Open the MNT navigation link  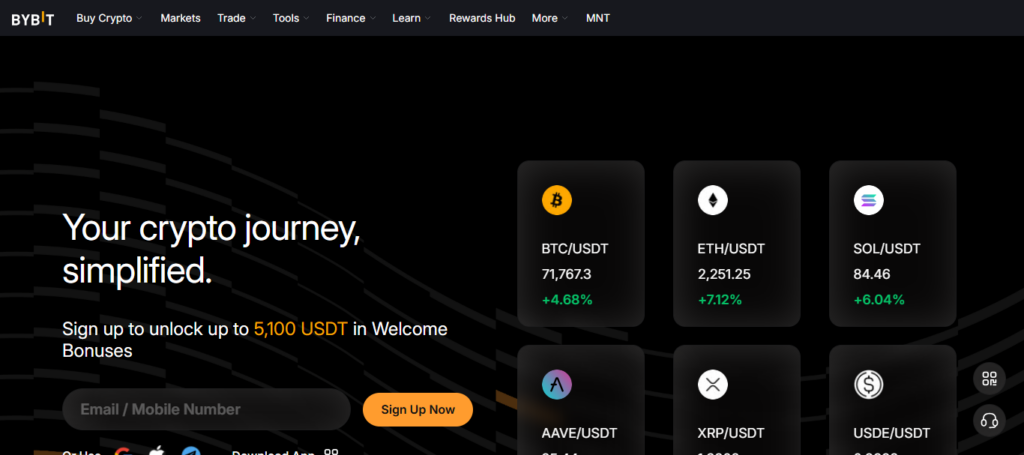[598, 18]
